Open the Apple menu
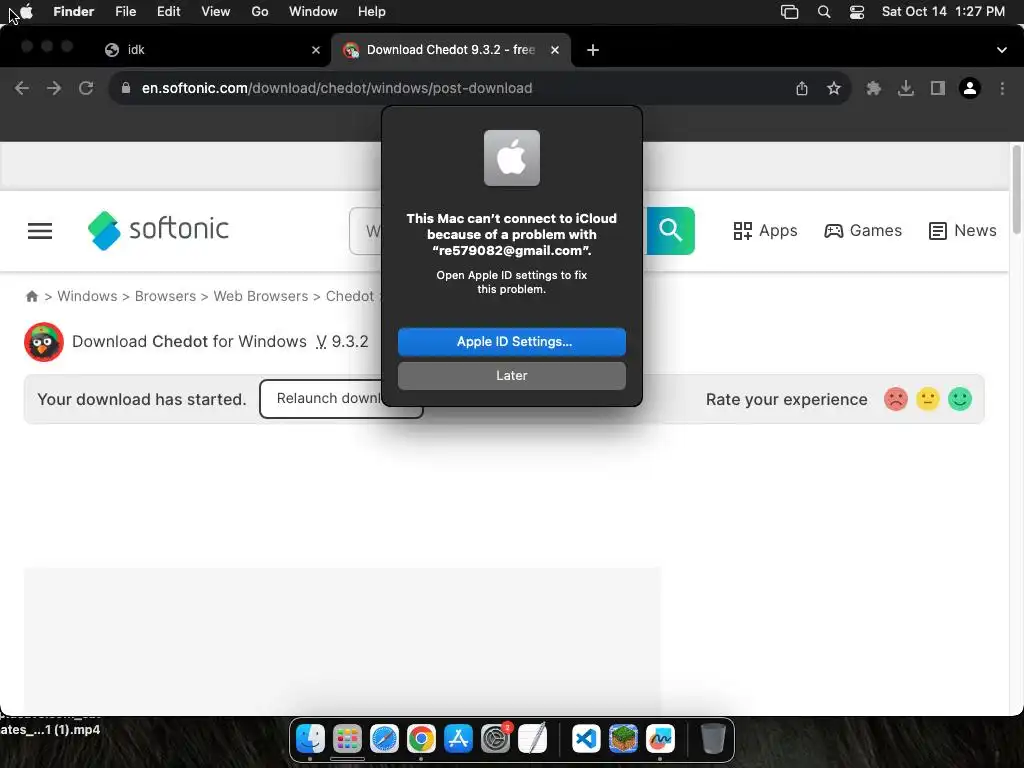 (26, 12)
